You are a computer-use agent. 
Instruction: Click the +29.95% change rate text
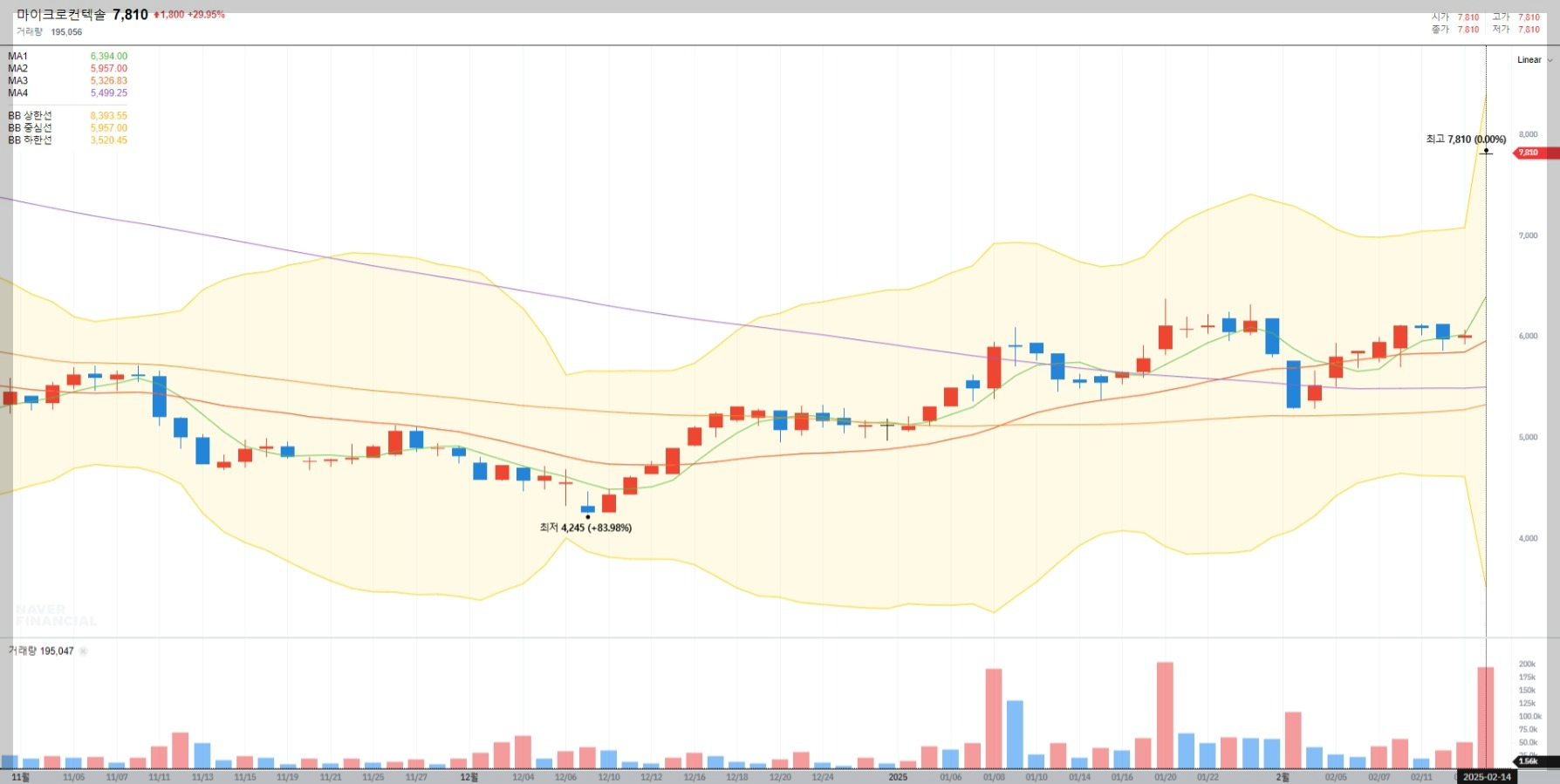tap(206, 15)
